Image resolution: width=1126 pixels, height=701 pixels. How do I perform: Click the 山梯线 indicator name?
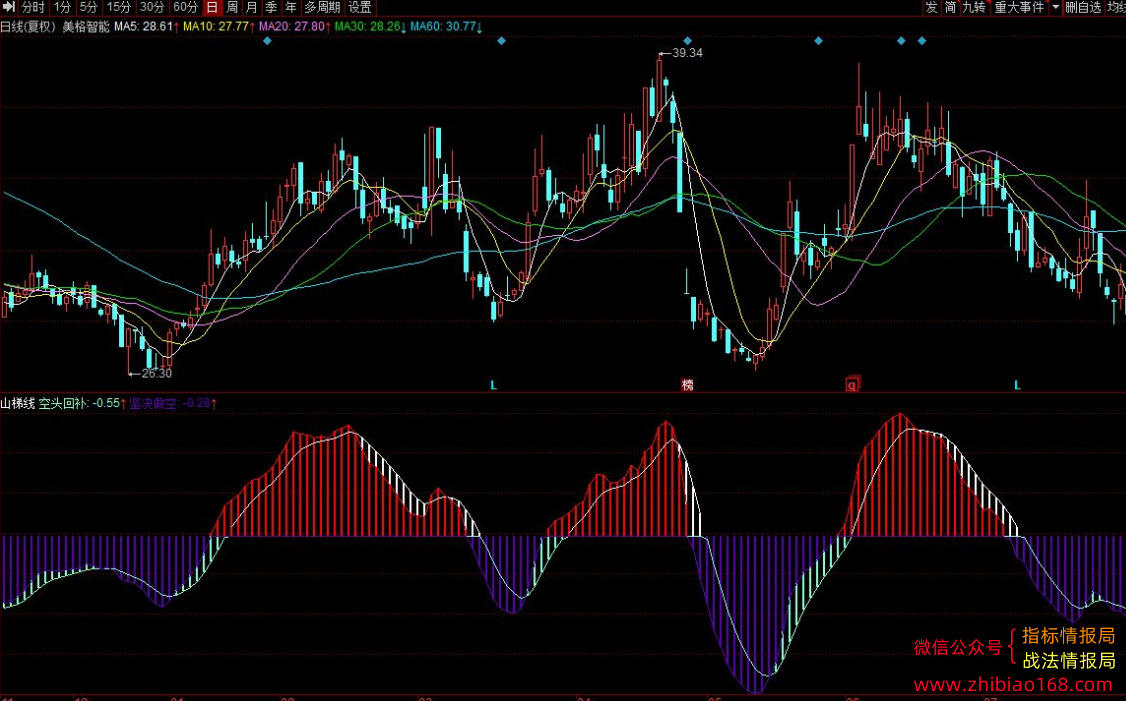17,404
